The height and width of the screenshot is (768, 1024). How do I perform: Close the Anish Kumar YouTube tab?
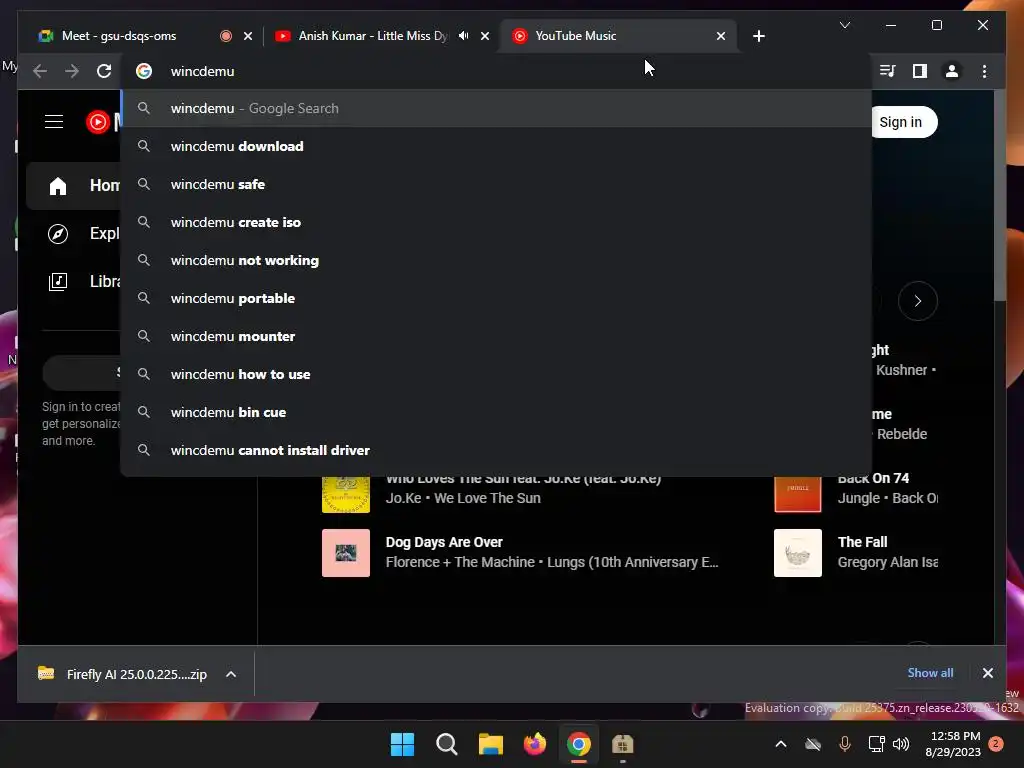click(x=485, y=36)
